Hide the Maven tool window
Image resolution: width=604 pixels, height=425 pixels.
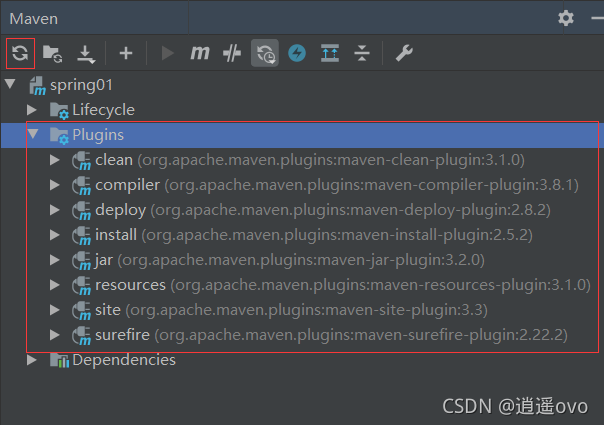click(x=597, y=18)
